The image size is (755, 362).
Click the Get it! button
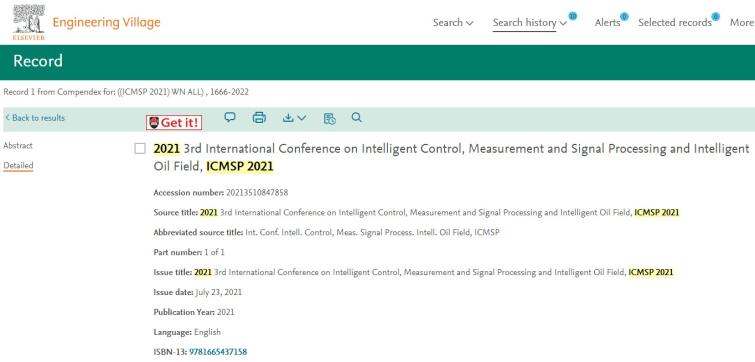174,123
